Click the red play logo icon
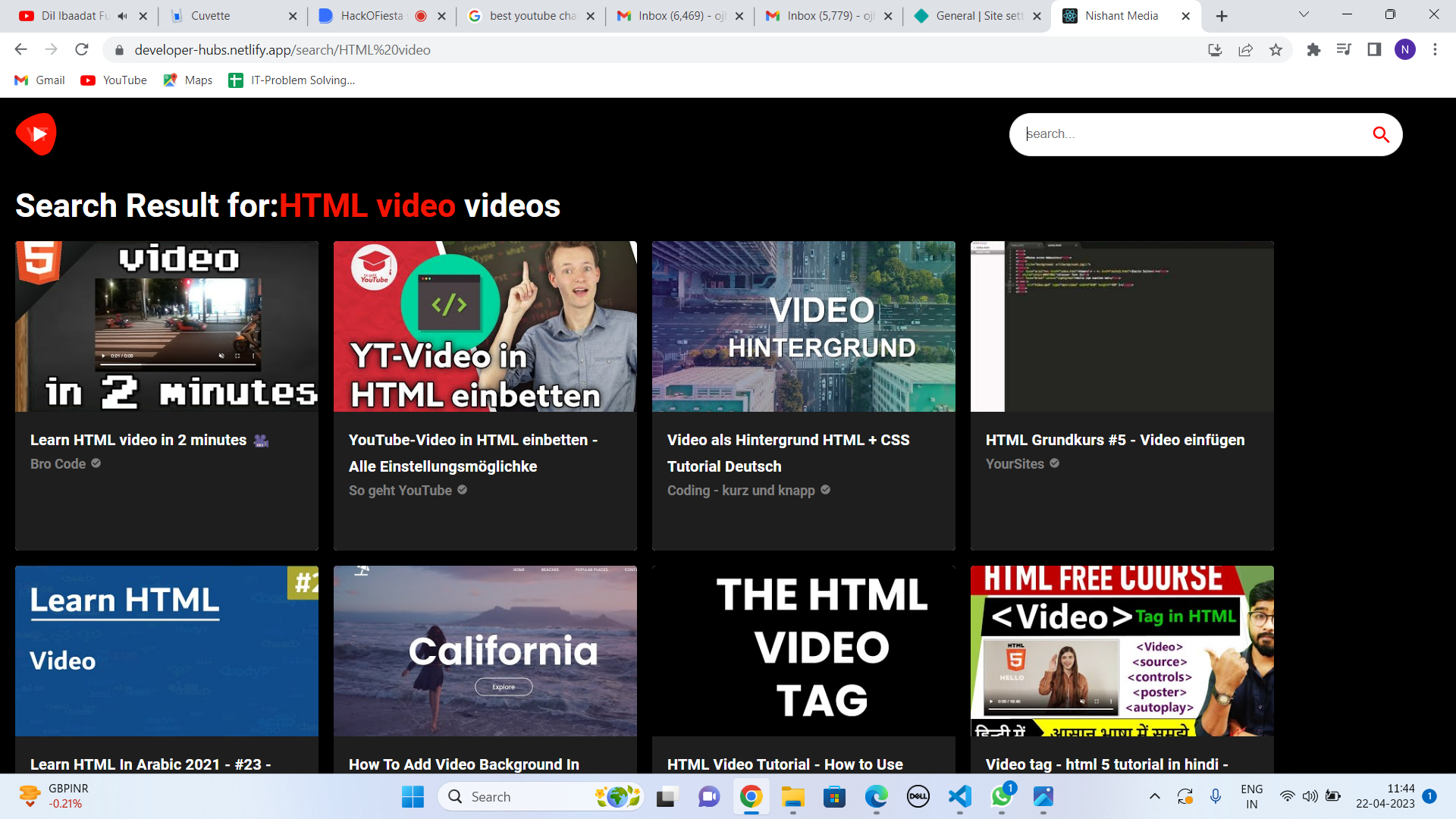Viewport: 1456px width, 819px height. (x=36, y=134)
